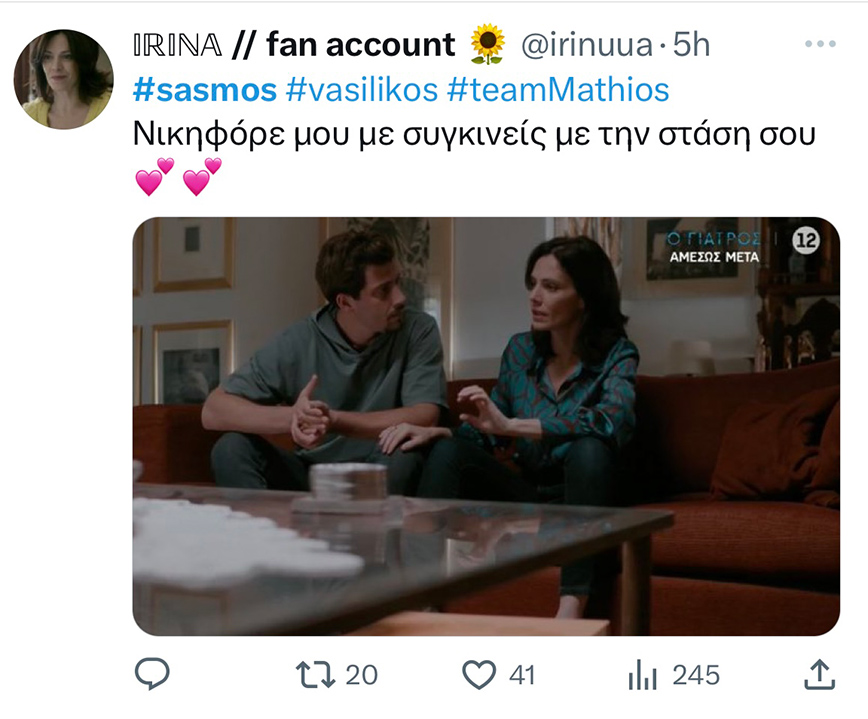Open the 5h timestamp of the tweet
The width and height of the screenshot is (868, 719).
coord(691,45)
